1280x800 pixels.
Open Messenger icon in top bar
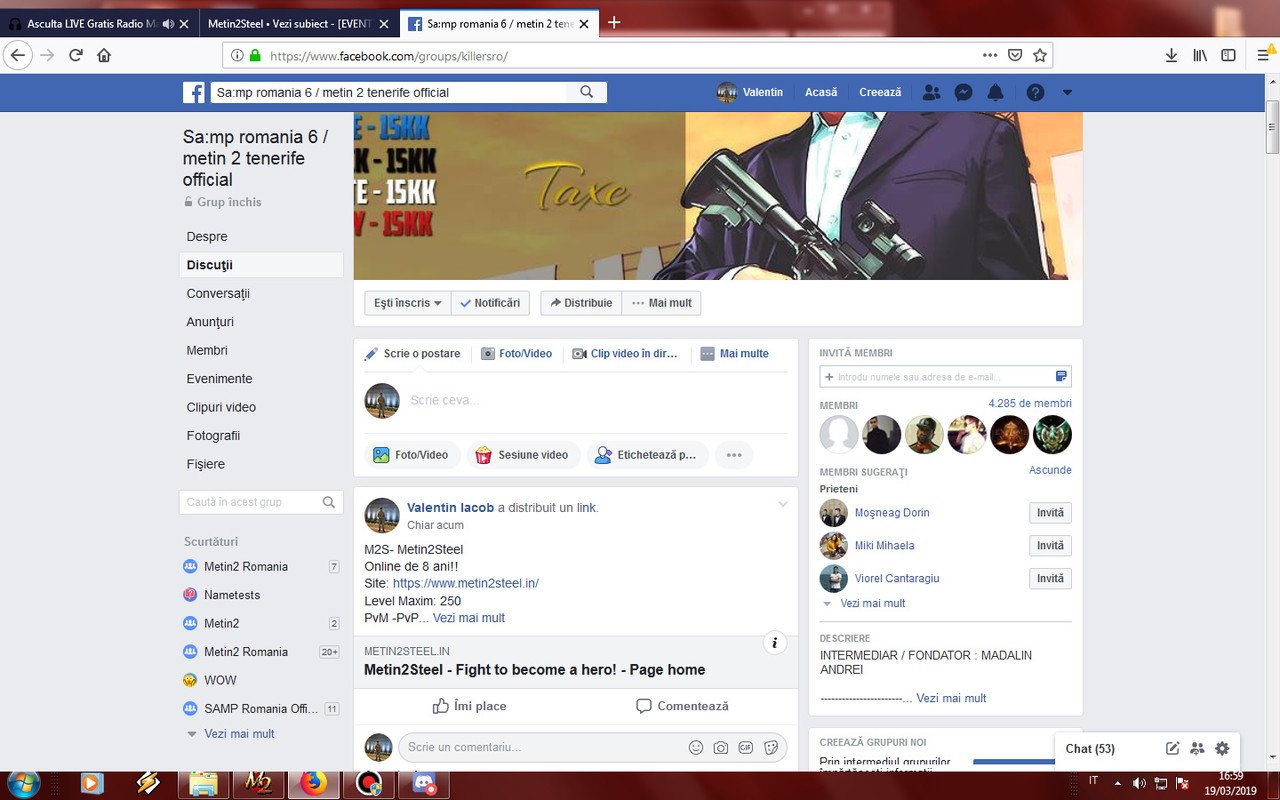[963, 92]
